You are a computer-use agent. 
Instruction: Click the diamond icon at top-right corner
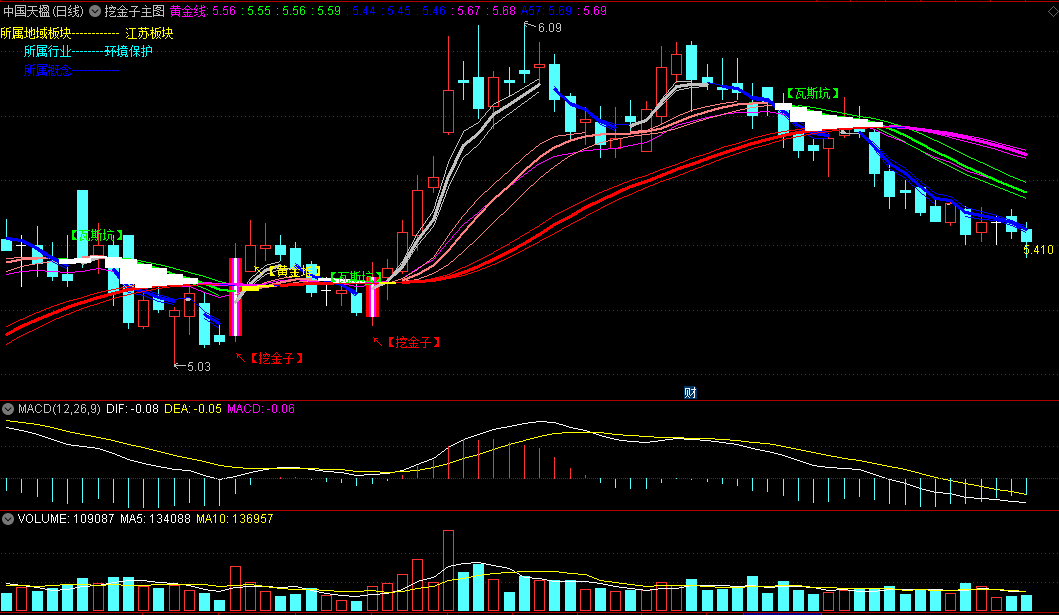pos(1052,11)
